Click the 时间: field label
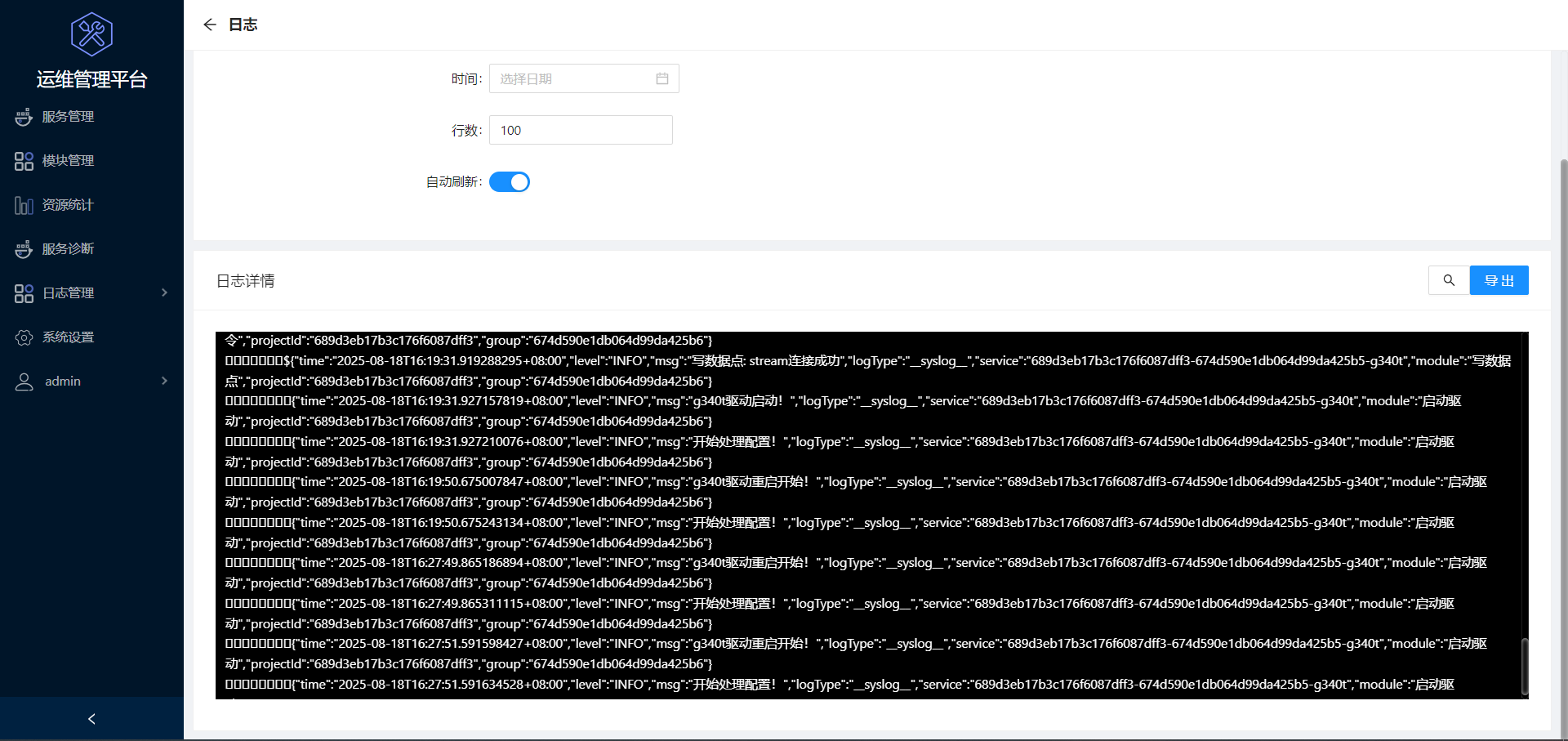Viewport: 1568px width, 741px height. pyautogui.click(x=466, y=78)
